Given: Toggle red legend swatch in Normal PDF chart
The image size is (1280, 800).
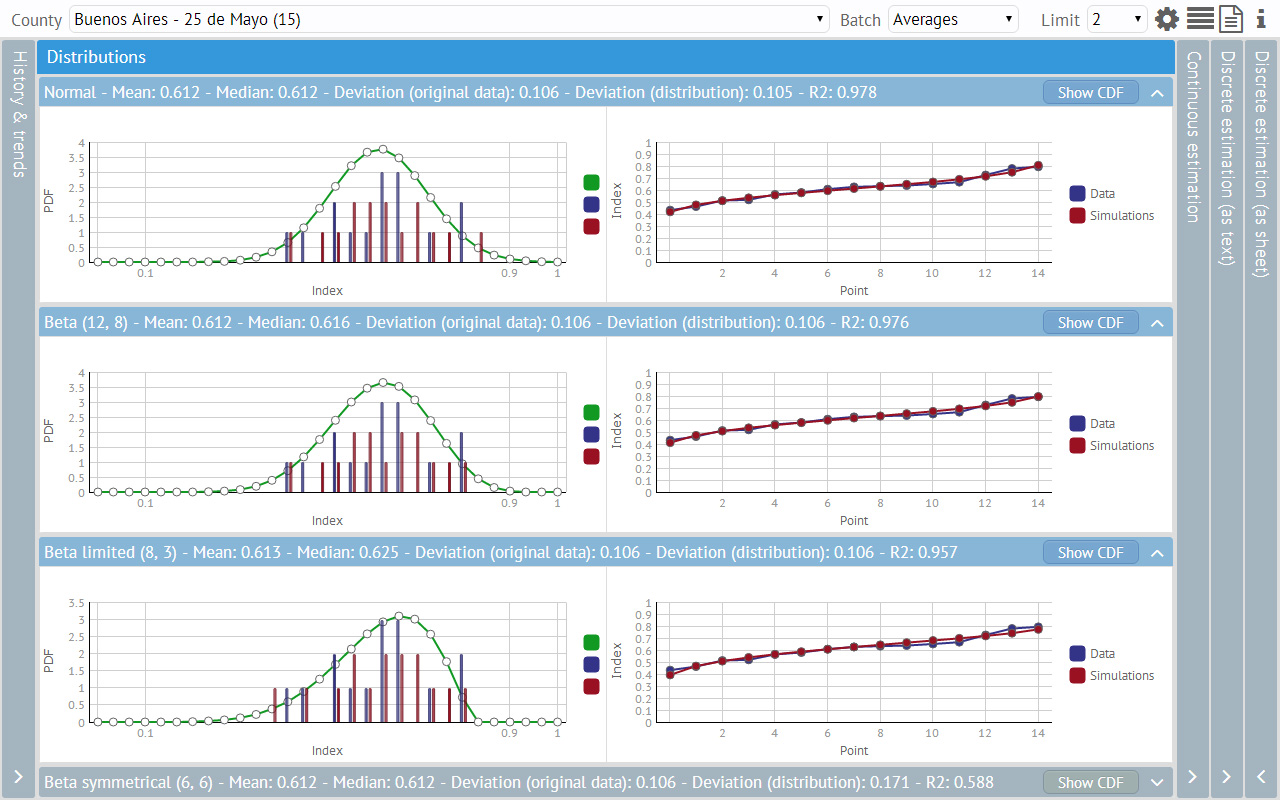Looking at the screenshot, I should point(591,226).
